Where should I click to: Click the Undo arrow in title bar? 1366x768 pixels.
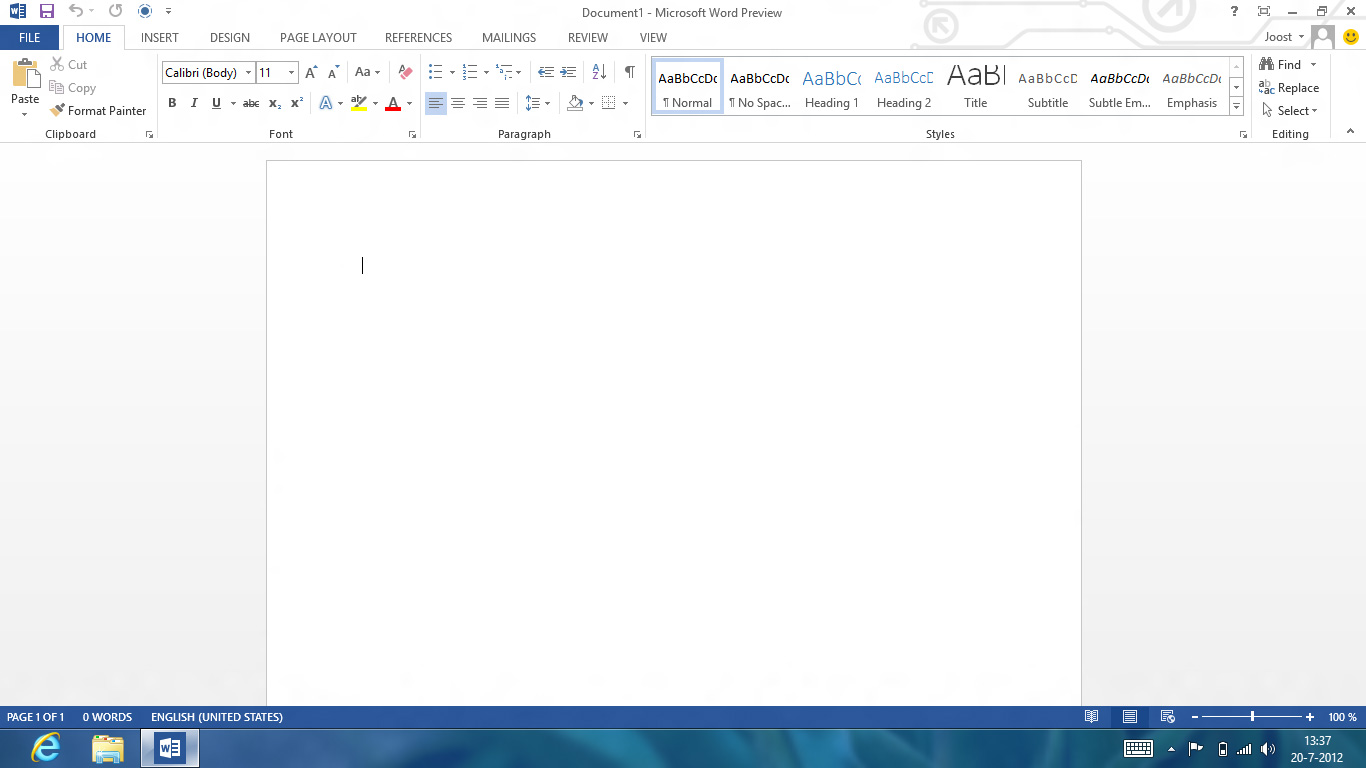tap(76, 11)
